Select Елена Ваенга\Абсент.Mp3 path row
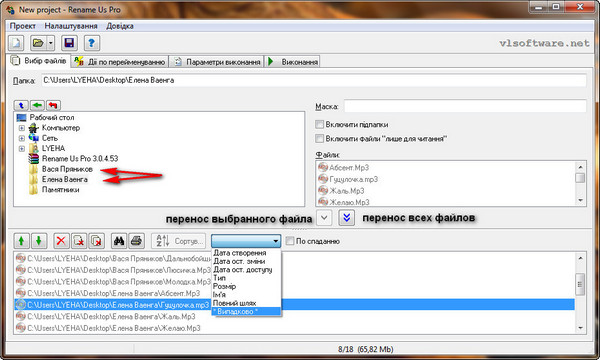Image resolution: width=600 pixels, height=360 pixels. (113, 293)
